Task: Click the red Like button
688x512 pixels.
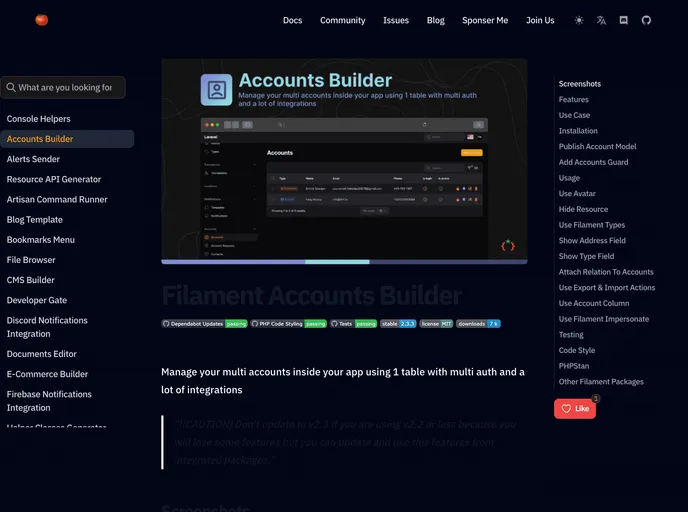Action: [575, 408]
